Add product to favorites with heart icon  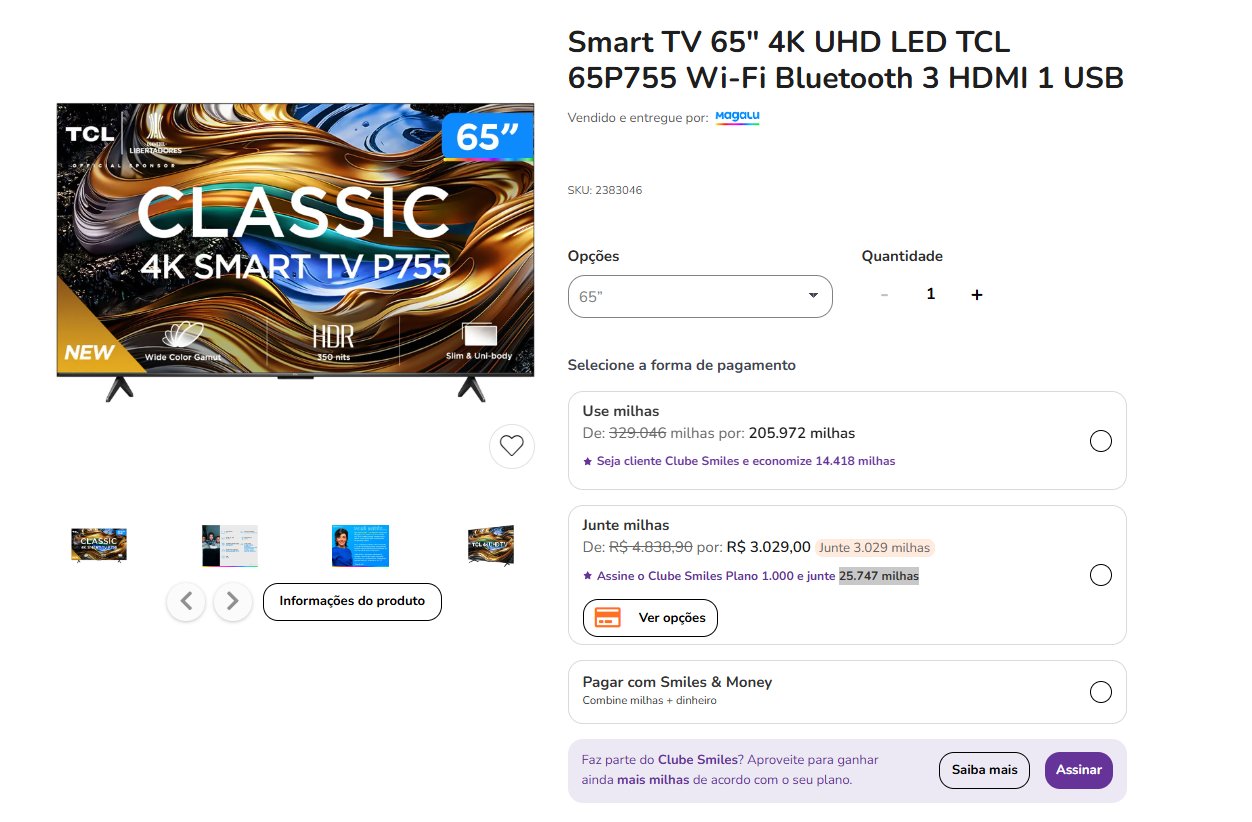coord(512,446)
